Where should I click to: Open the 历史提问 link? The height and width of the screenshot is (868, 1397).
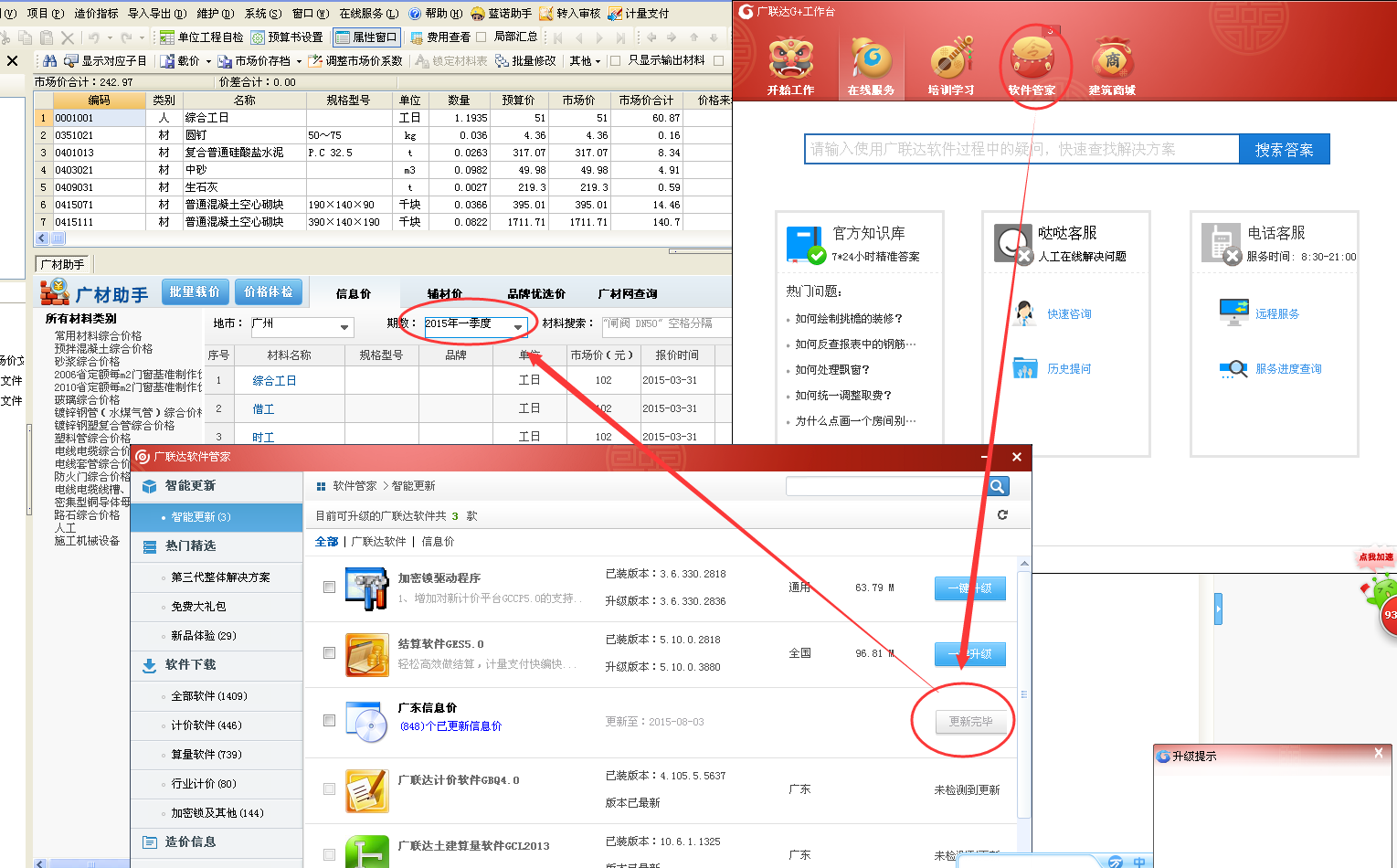click(x=1069, y=368)
